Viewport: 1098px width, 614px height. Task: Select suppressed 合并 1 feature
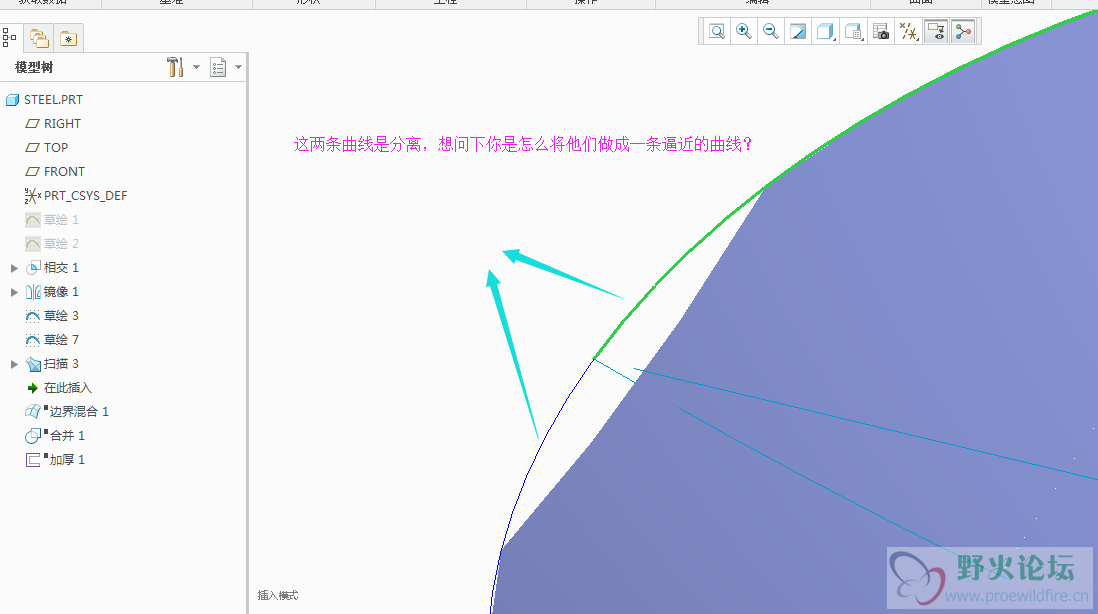click(x=67, y=435)
